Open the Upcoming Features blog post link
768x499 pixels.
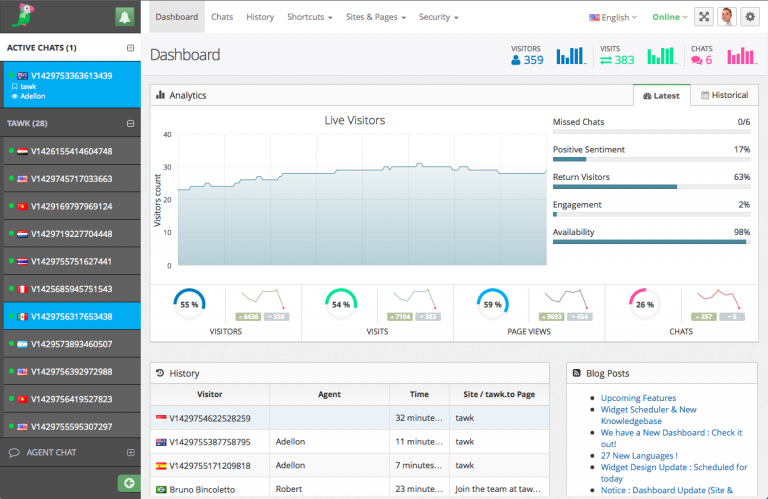(x=638, y=398)
